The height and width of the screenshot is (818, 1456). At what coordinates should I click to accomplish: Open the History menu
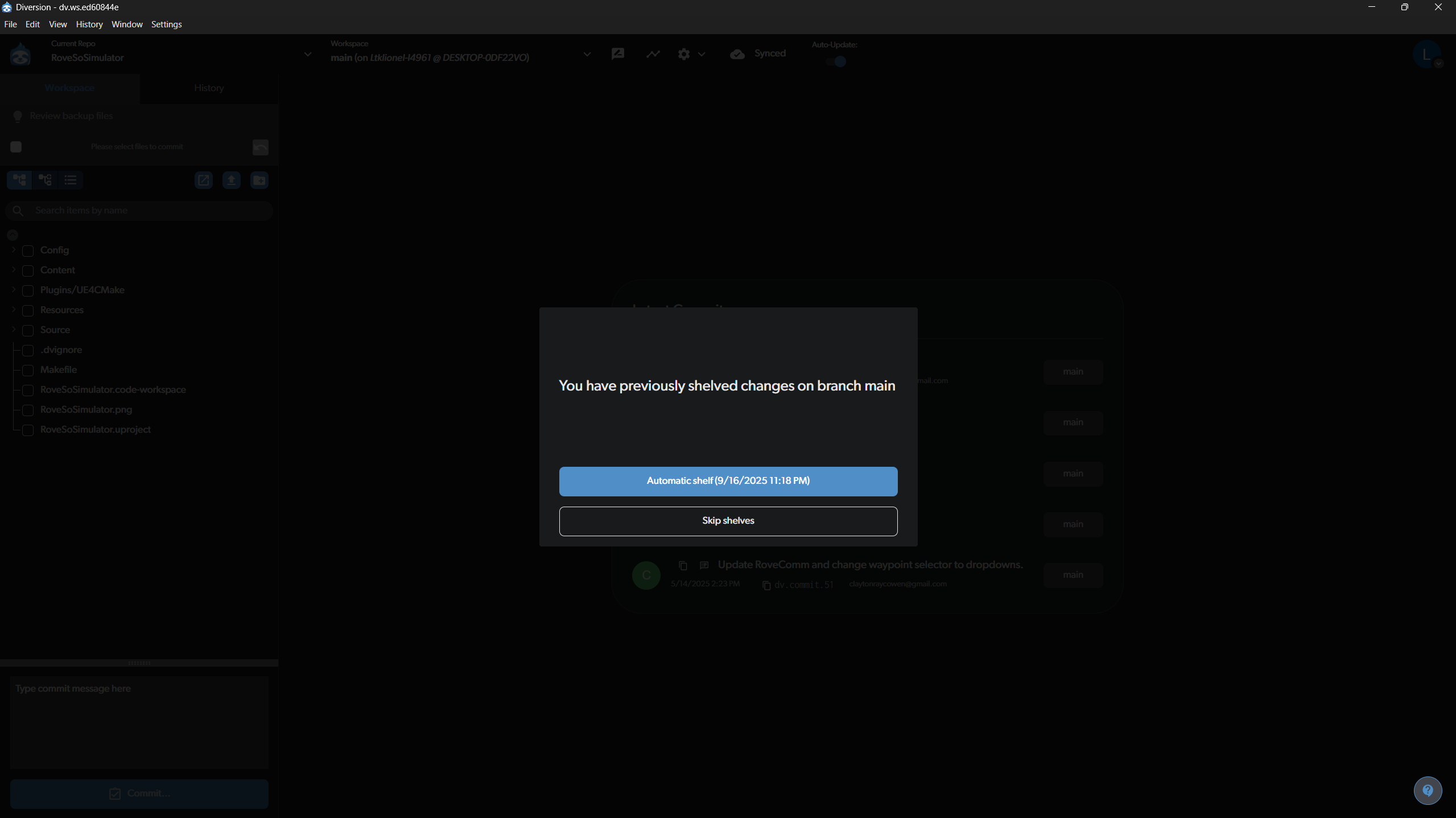pos(89,24)
